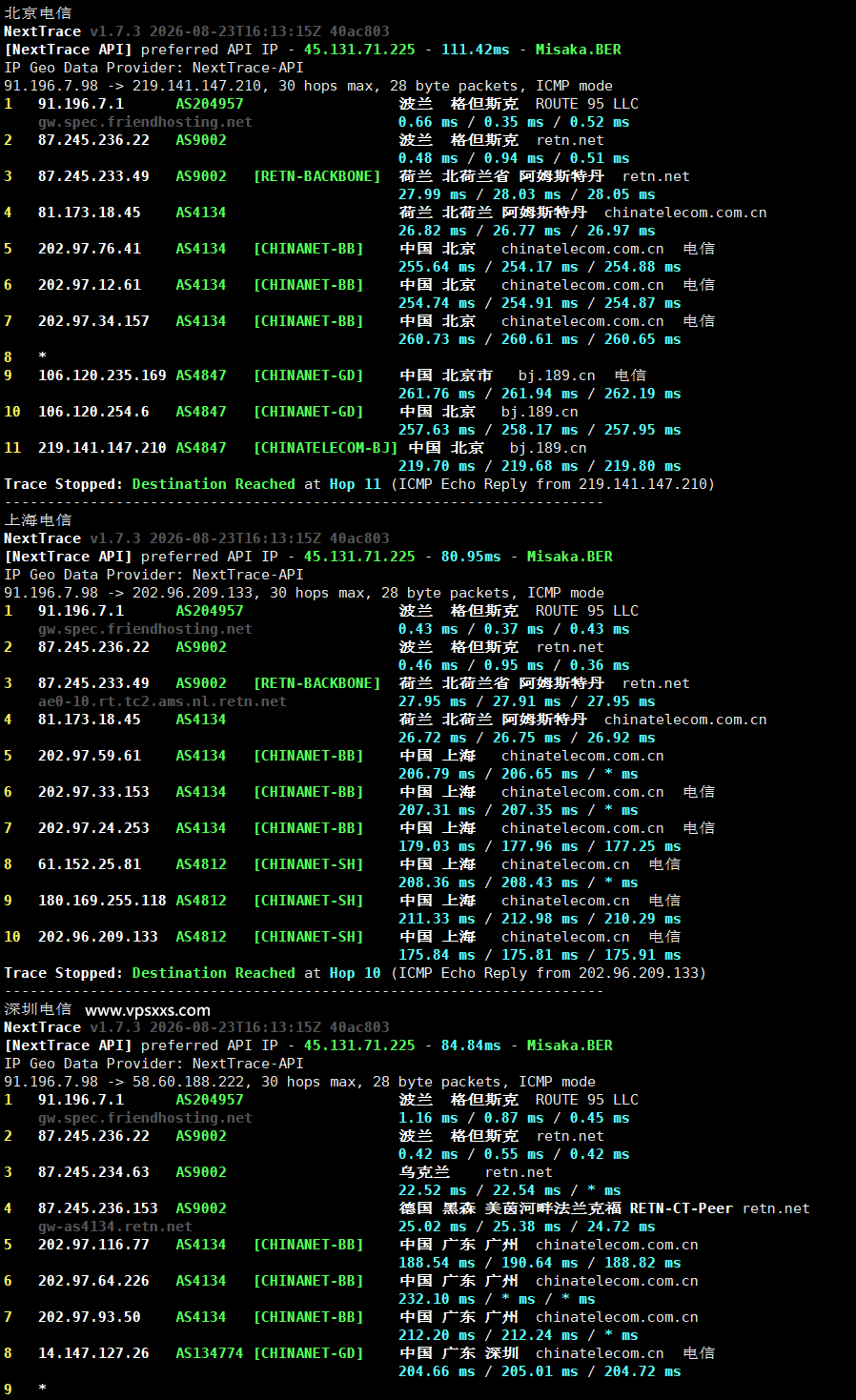Image resolution: width=856 pixels, height=1400 pixels.
Task: Click the latency reading 219.70 ms
Action: tap(437, 466)
